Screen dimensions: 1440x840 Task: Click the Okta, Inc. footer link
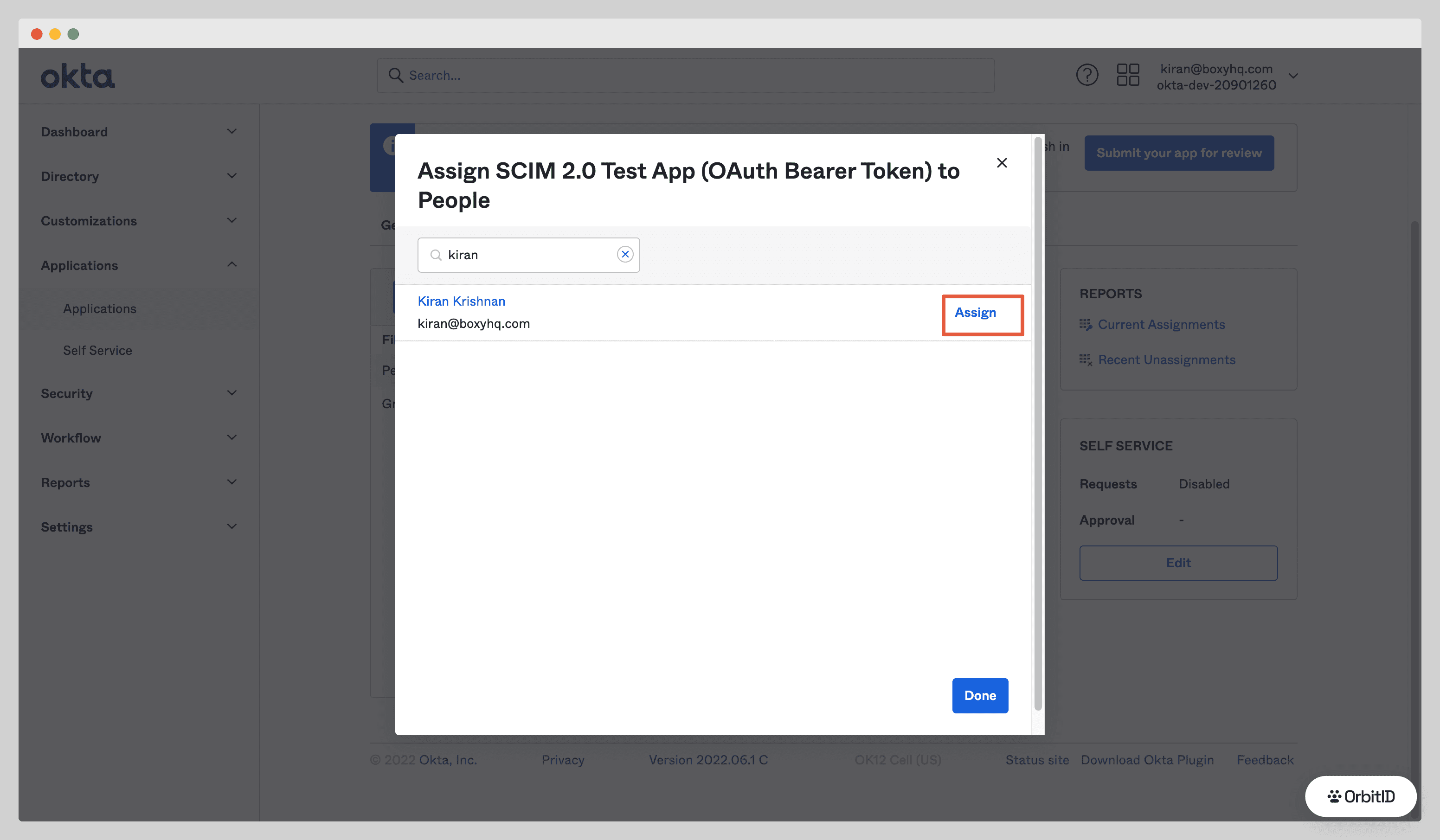(448, 760)
